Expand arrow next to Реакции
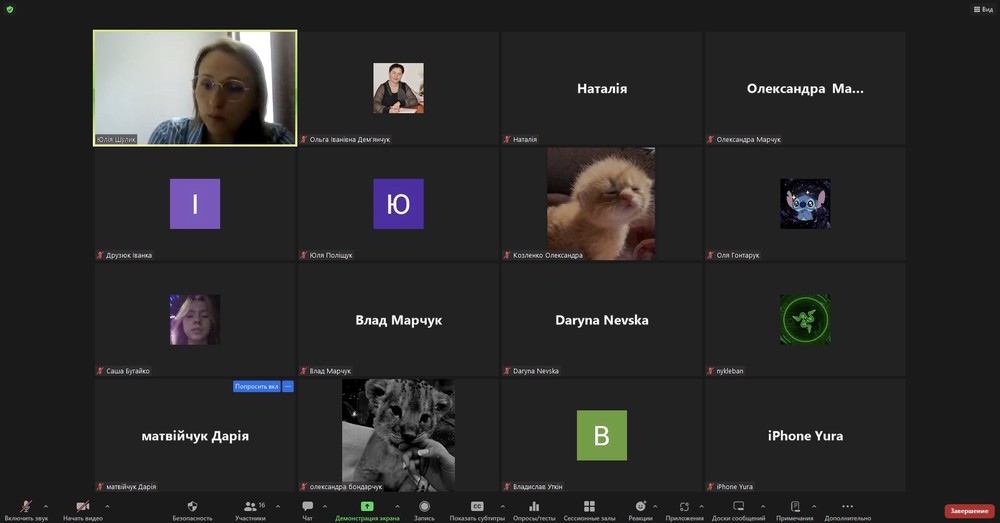The image size is (1000, 523). click(x=655, y=506)
